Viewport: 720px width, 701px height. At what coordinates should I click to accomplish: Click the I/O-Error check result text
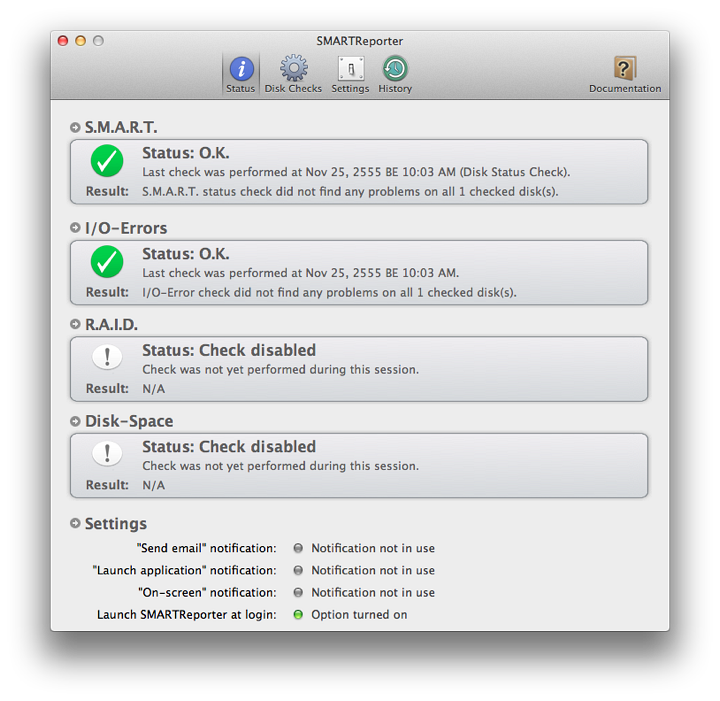coord(329,292)
